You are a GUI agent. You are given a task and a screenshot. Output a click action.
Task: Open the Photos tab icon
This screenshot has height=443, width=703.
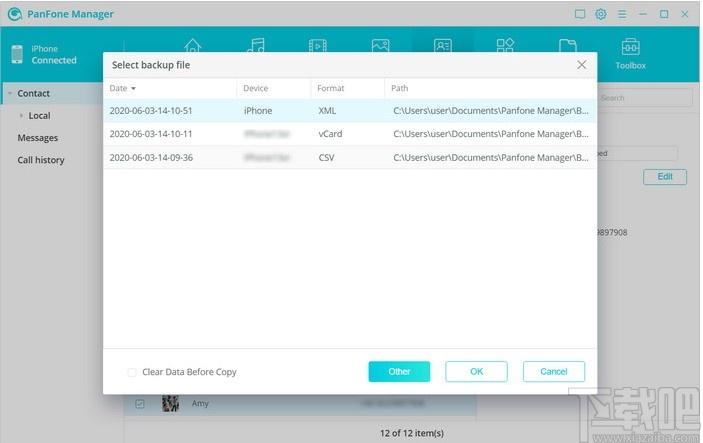(380, 45)
